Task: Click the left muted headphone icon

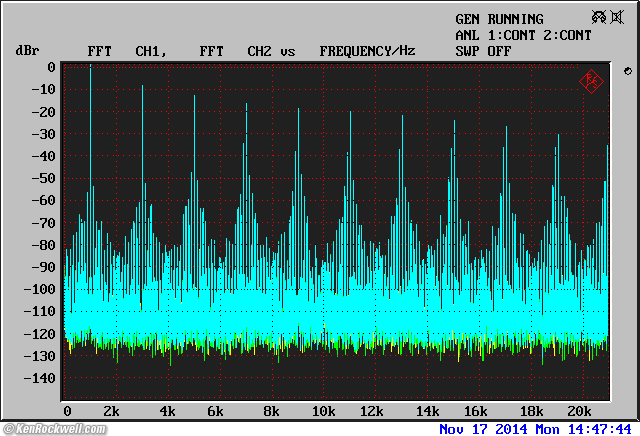Action: (599, 17)
